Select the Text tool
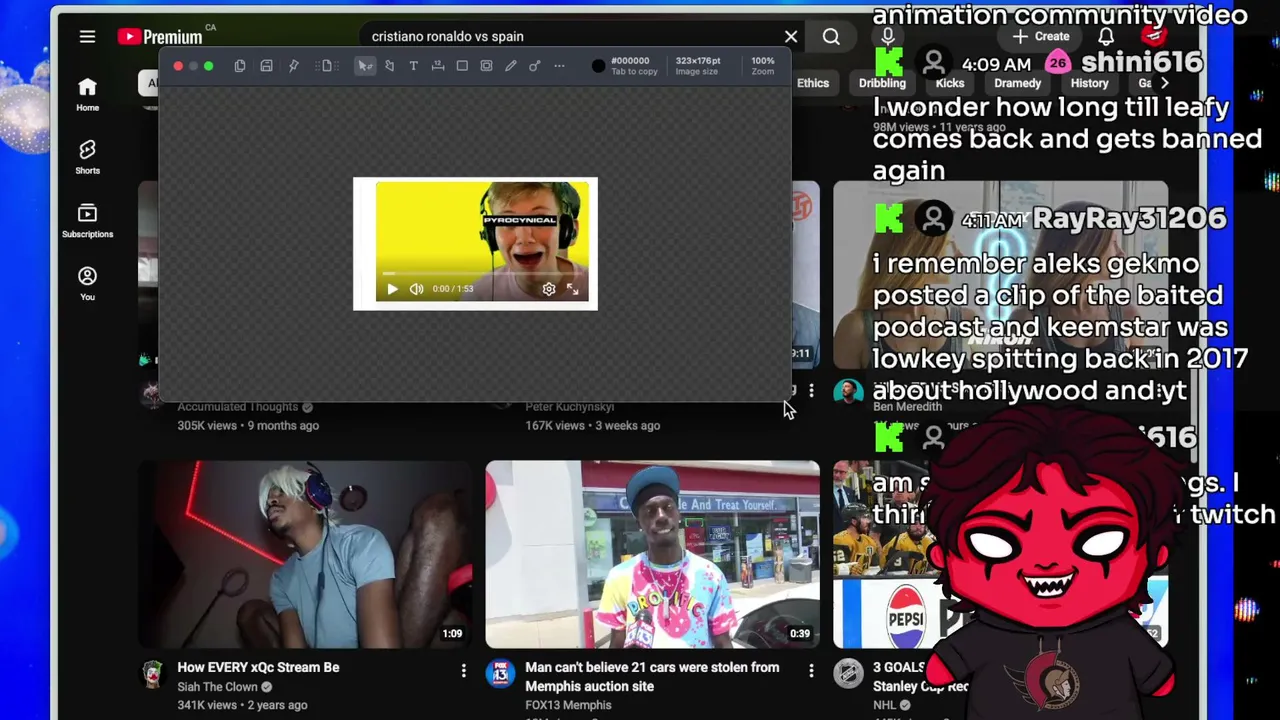This screenshot has height=720, width=1280. pyautogui.click(x=413, y=66)
